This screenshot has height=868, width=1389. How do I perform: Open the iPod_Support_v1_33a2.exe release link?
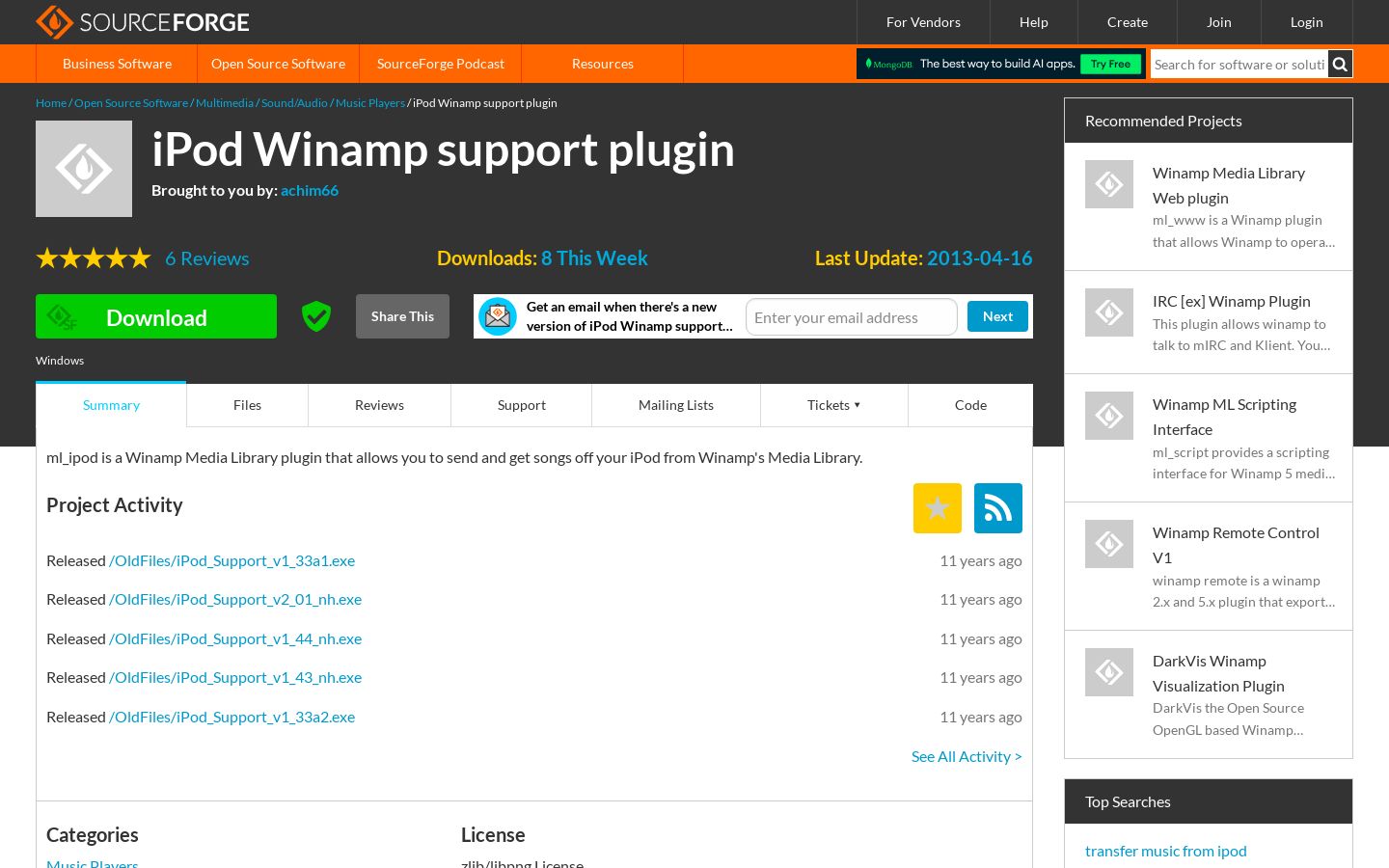click(231, 717)
